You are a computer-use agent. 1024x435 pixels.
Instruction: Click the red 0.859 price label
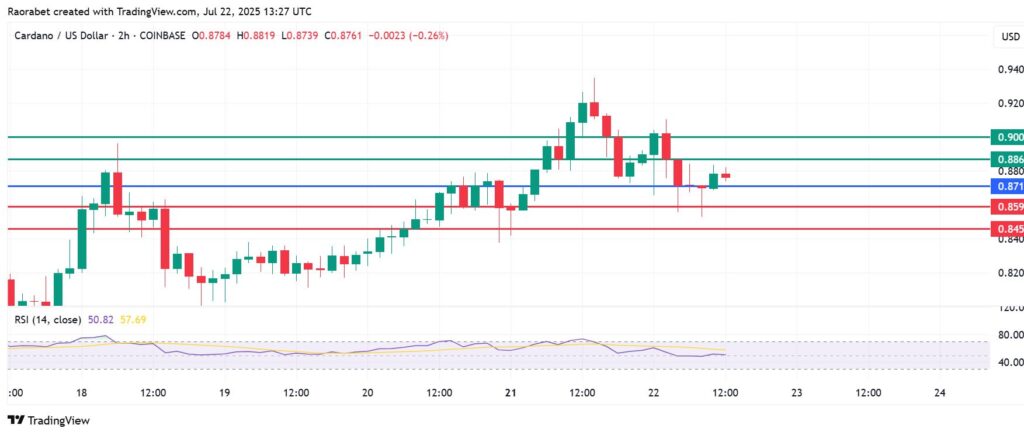(1007, 207)
